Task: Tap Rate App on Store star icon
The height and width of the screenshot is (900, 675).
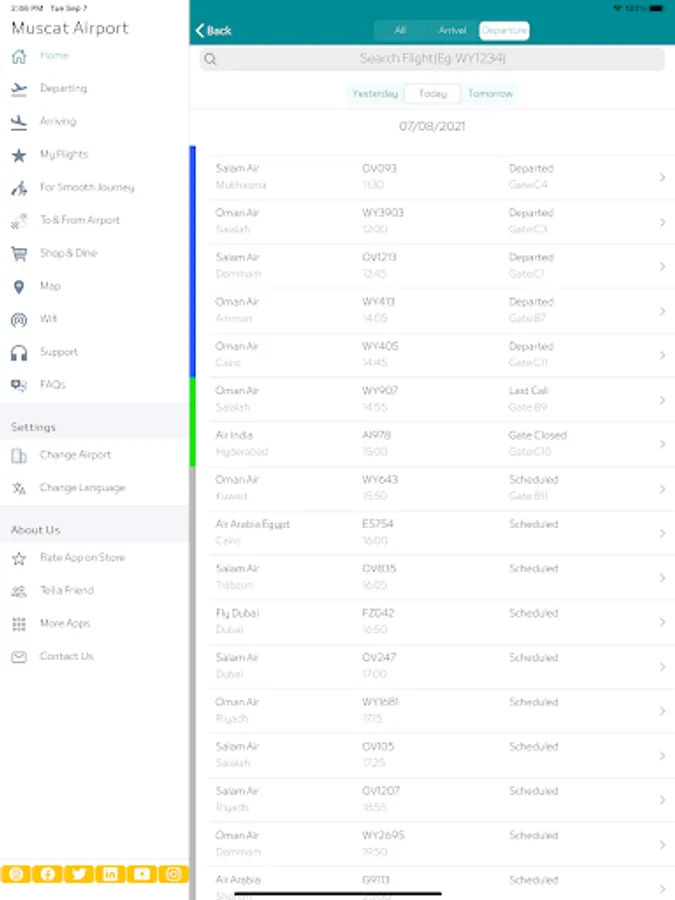Action: (x=19, y=558)
